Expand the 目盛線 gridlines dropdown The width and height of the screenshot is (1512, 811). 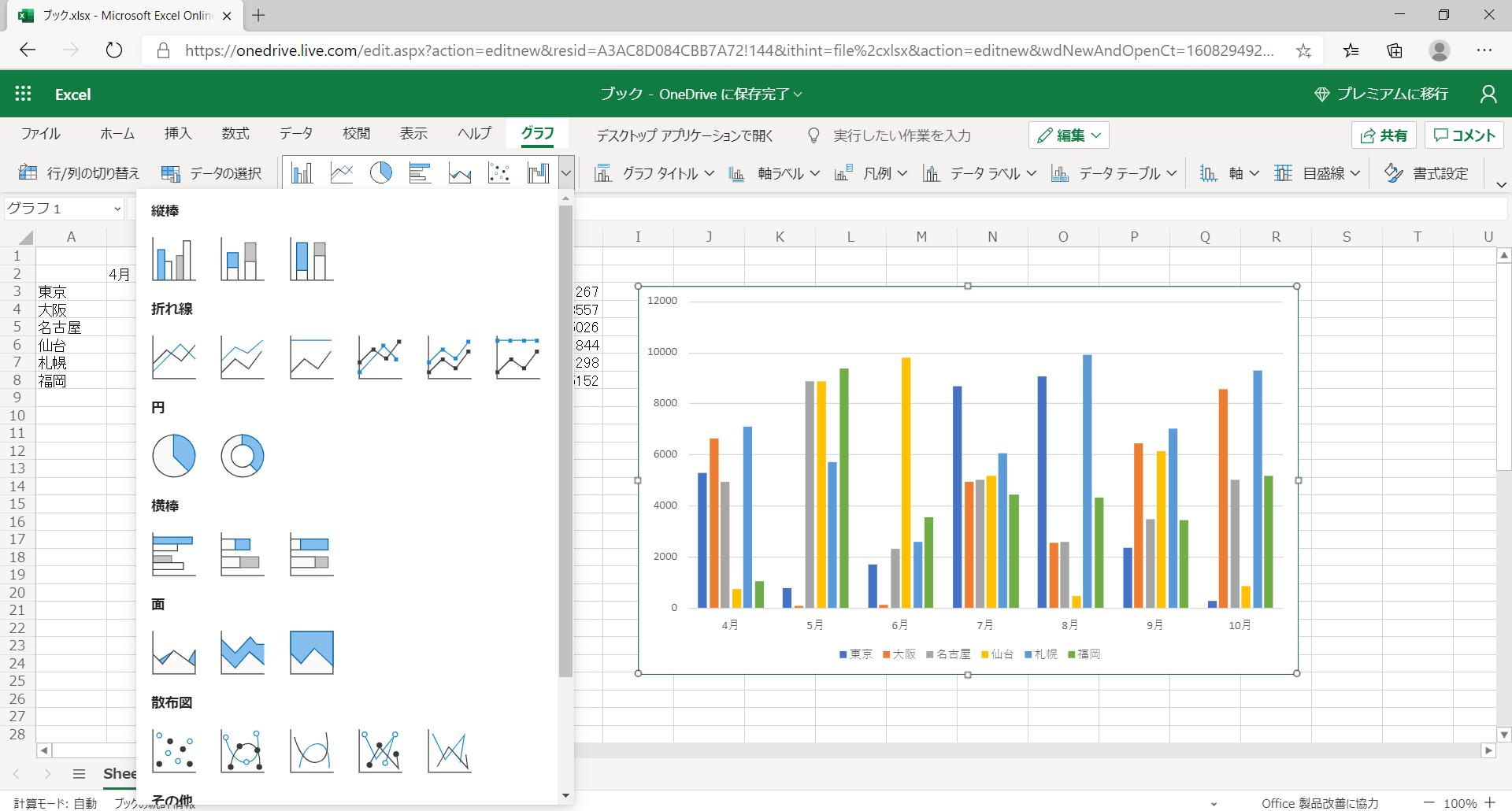coord(1317,173)
